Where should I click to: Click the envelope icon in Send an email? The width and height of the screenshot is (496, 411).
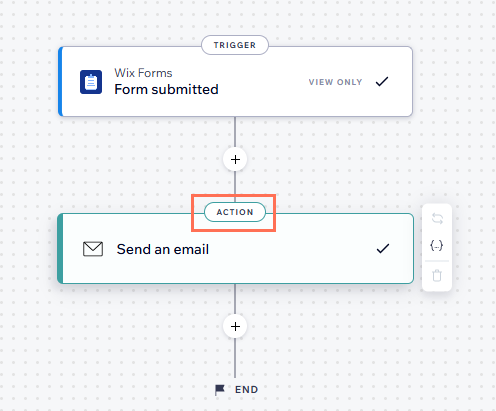point(93,249)
